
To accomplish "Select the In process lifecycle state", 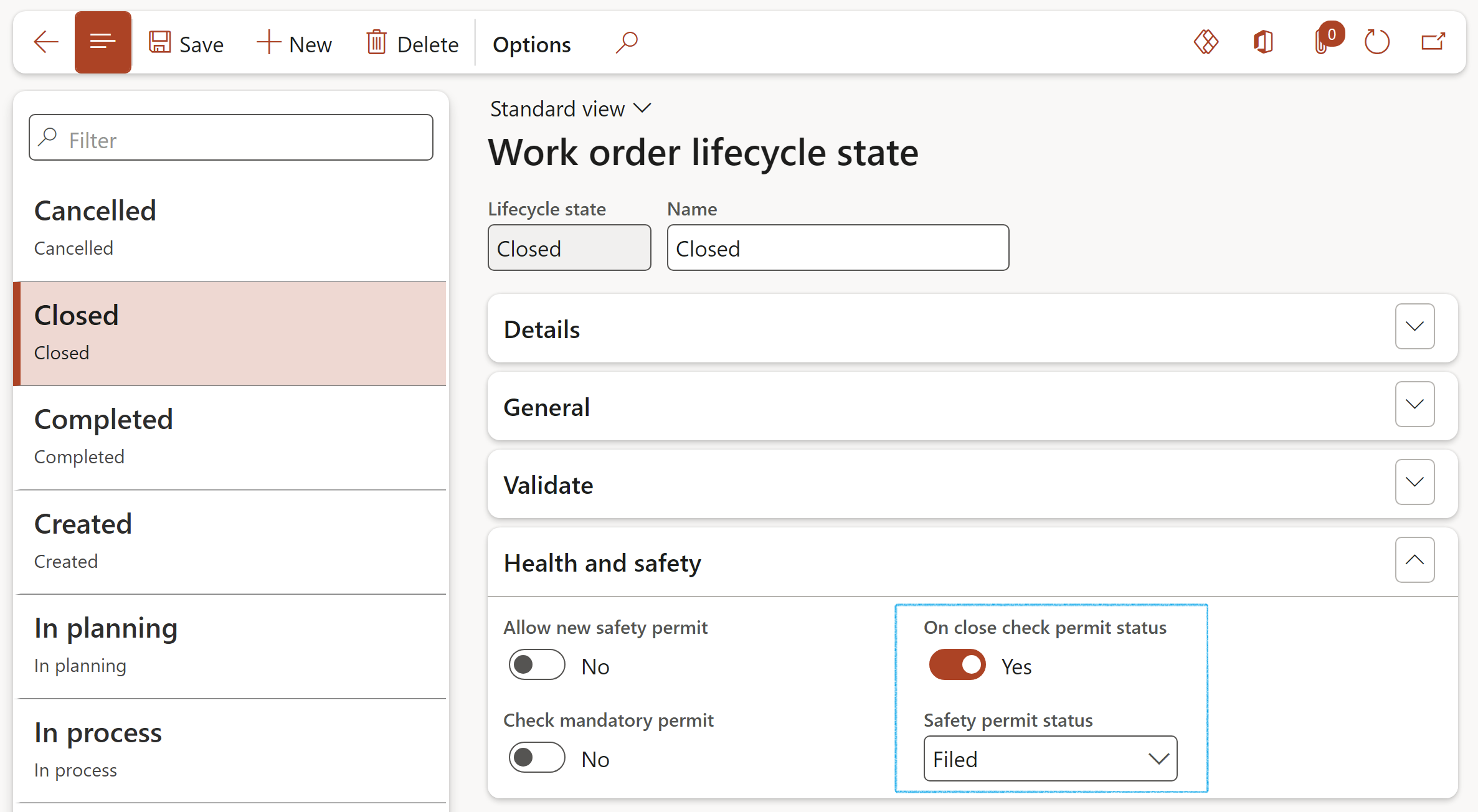I will (x=230, y=751).
